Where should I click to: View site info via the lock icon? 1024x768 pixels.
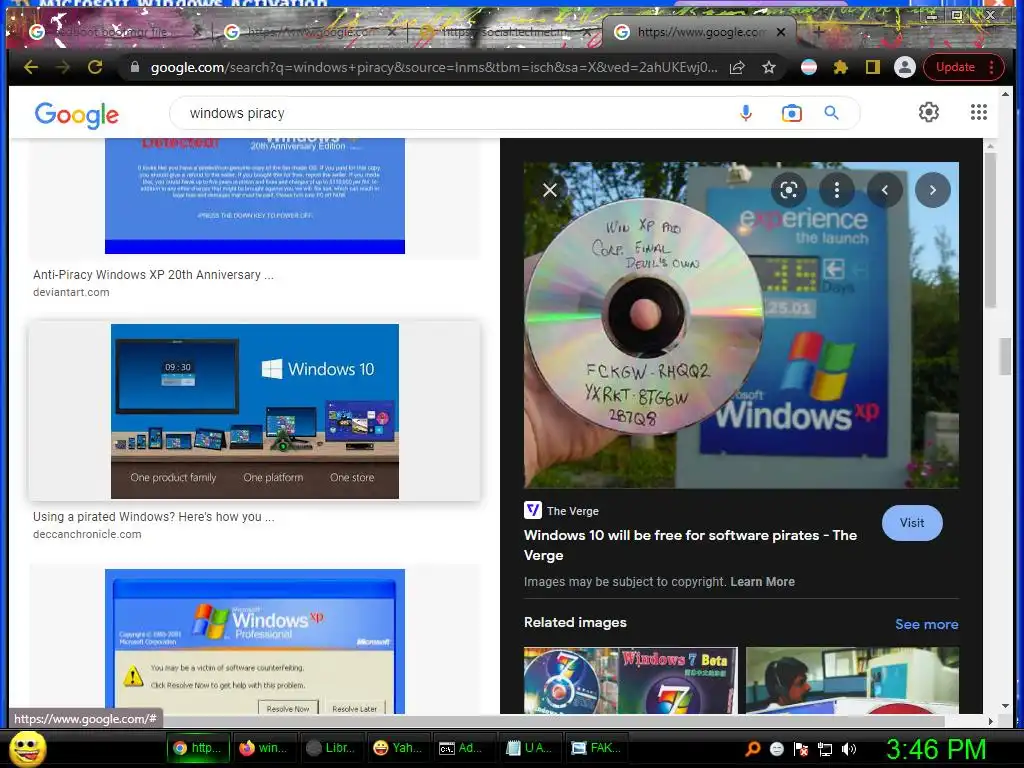[x=135, y=67]
